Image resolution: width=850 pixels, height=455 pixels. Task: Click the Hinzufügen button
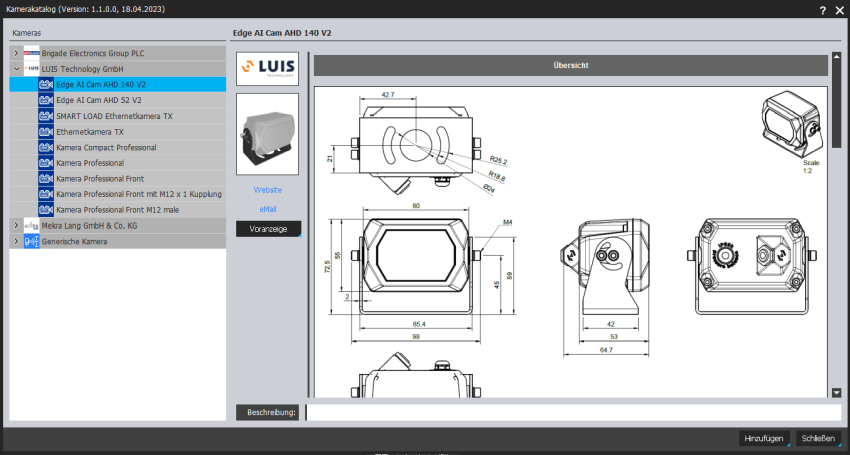click(x=764, y=438)
